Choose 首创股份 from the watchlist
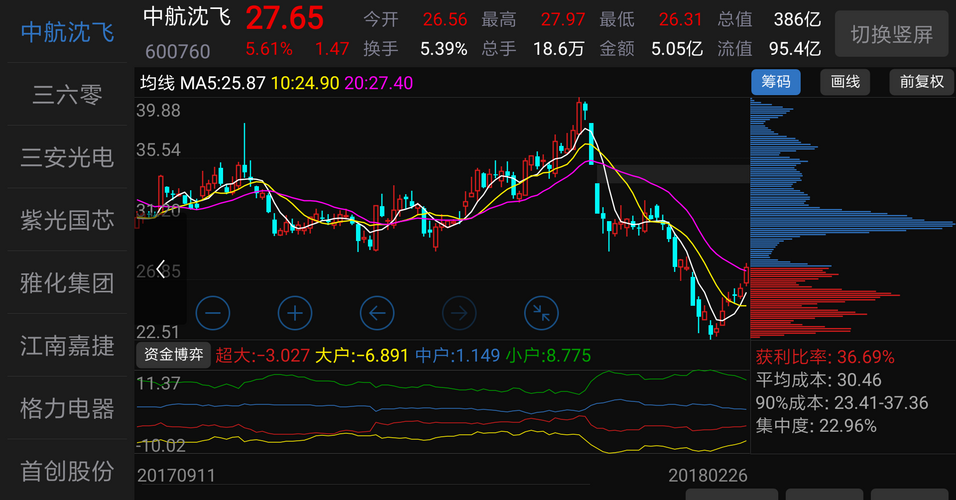 67,470
